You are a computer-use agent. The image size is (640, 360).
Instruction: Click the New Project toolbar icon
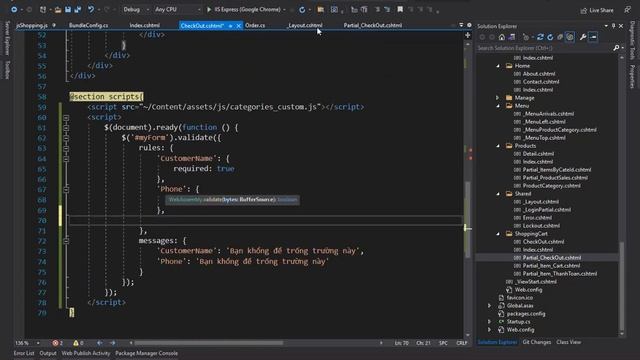(43, 9)
